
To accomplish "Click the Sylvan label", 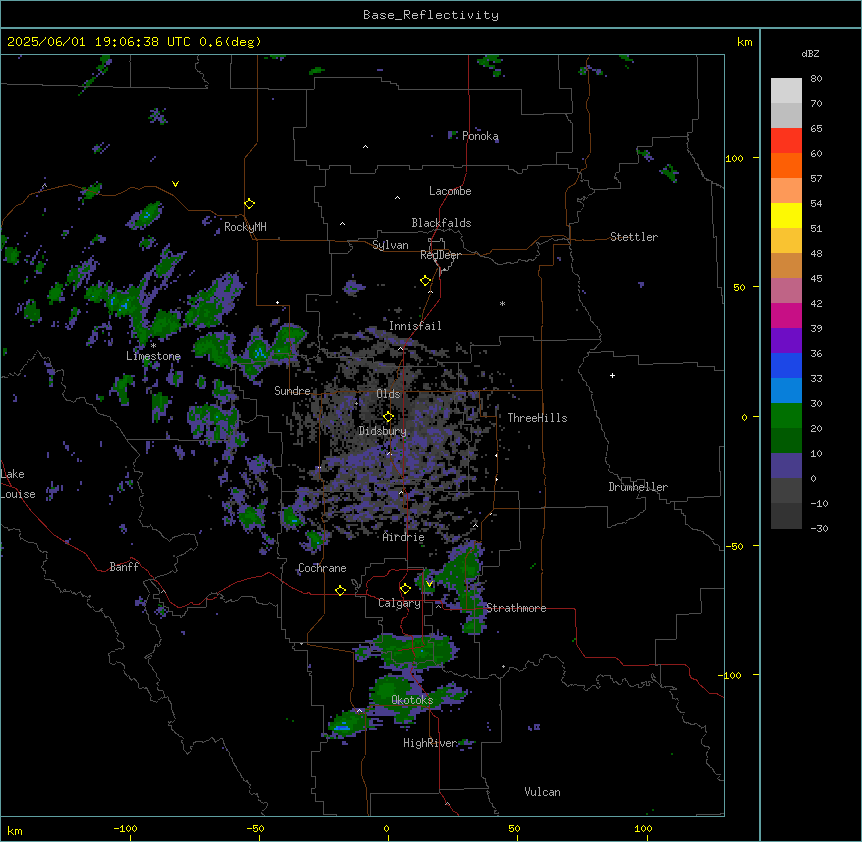I will [390, 245].
